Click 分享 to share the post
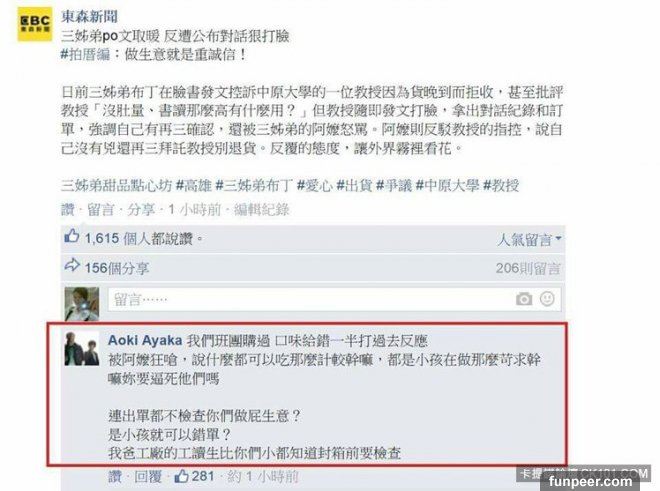Viewport: 660px width, 491px height. pyautogui.click(x=141, y=209)
